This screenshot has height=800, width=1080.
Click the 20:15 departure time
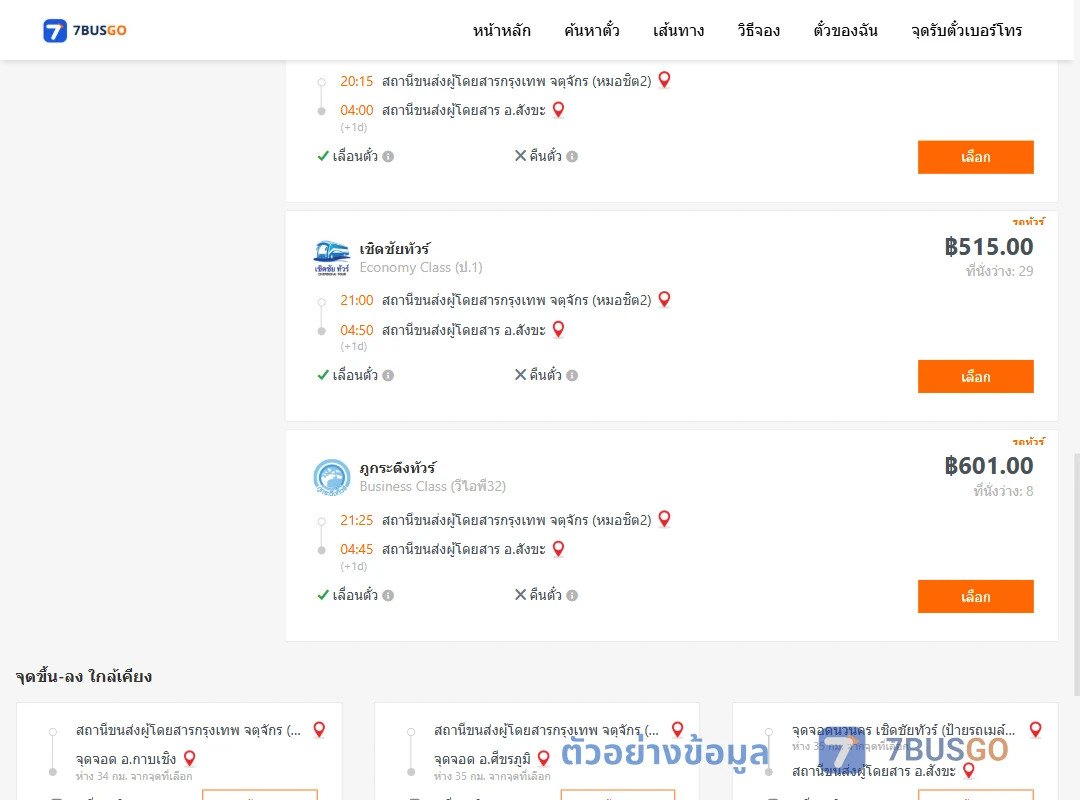pyautogui.click(x=357, y=81)
